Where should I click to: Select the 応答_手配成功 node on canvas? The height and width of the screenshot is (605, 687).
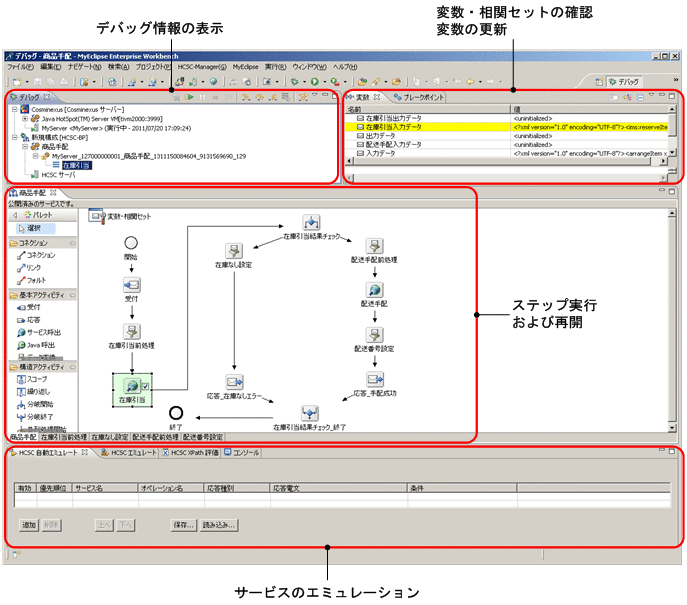[x=375, y=379]
